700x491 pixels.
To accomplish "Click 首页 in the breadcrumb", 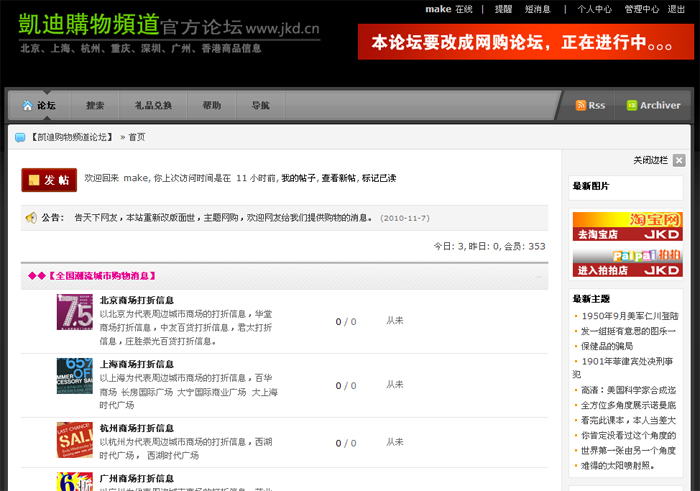I will point(137,137).
